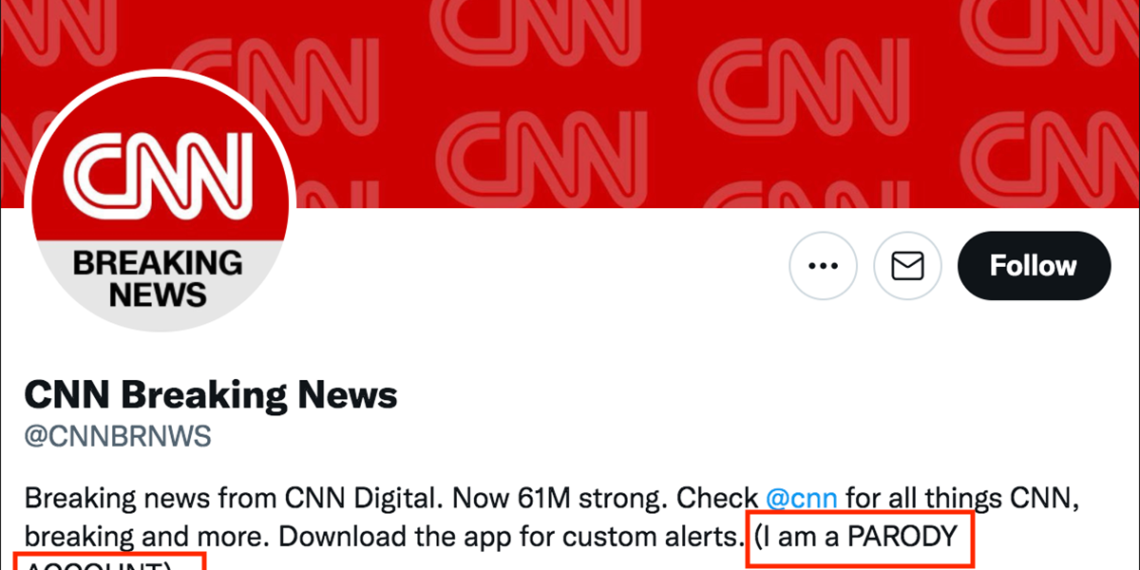This screenshot has width=1140, height=570.
Task: Click the @CNNBRNWS handle text
Action: click(x=118, y=437)
